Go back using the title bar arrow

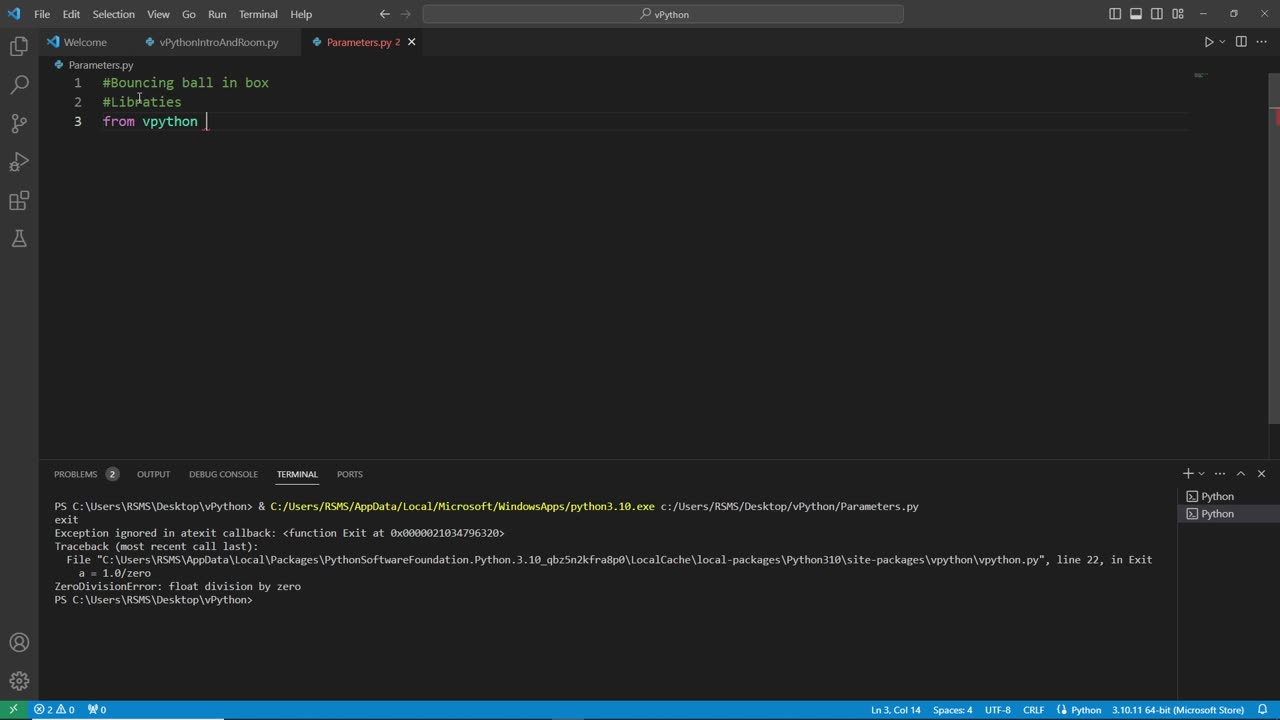click(x=385, y=14)
